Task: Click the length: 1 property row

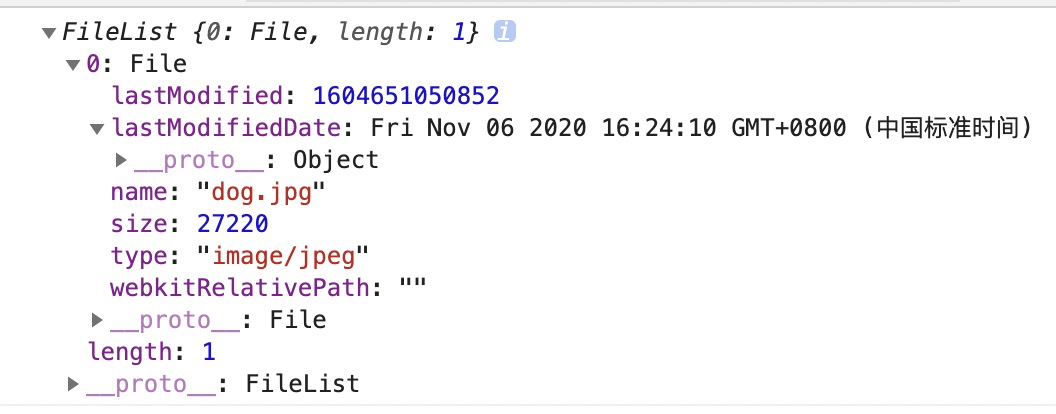Action: coord(151,352)
